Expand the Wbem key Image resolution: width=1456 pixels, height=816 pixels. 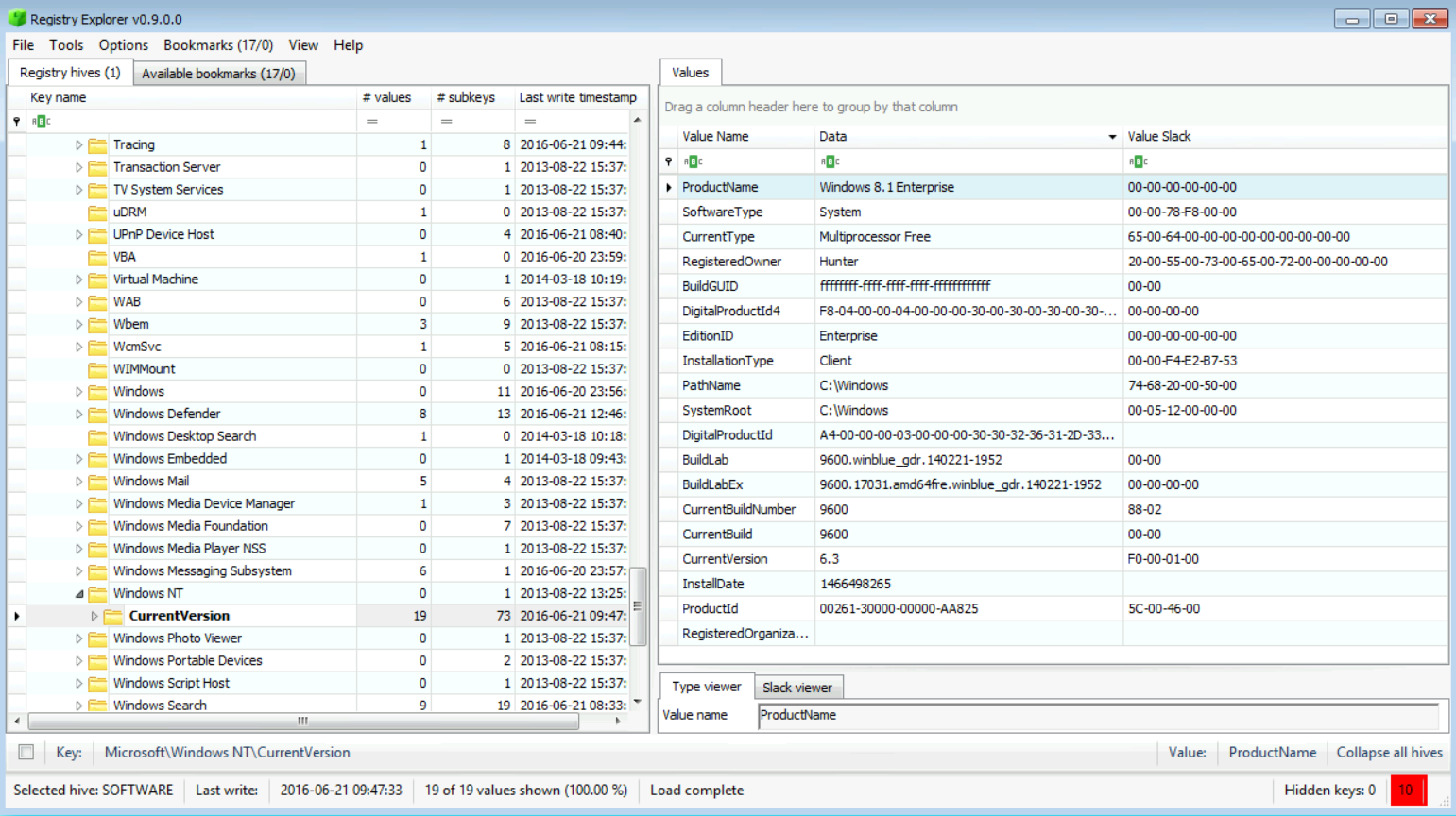[79, 325]
